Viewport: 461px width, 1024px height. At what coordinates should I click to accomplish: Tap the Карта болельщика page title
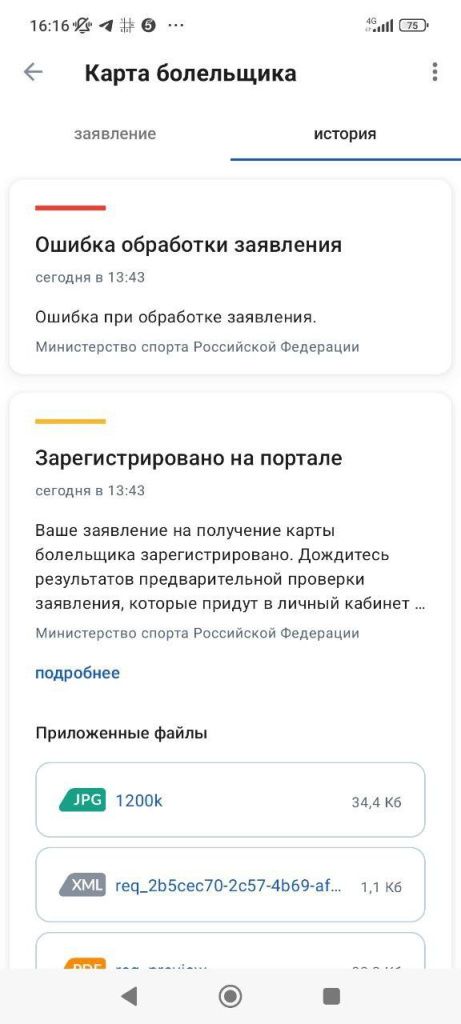point(191,73)
